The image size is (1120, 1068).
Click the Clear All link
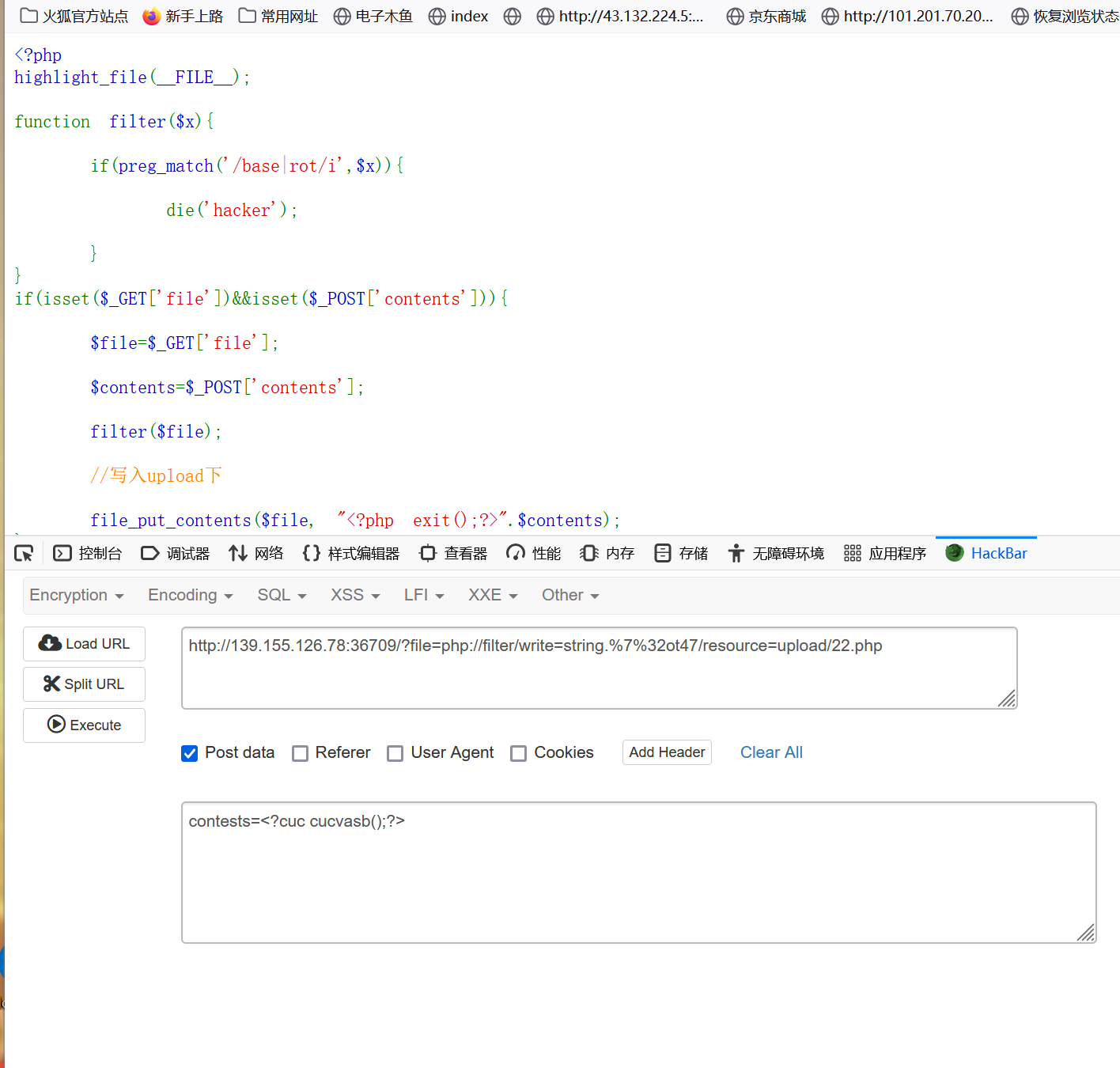tap(771, 752)
